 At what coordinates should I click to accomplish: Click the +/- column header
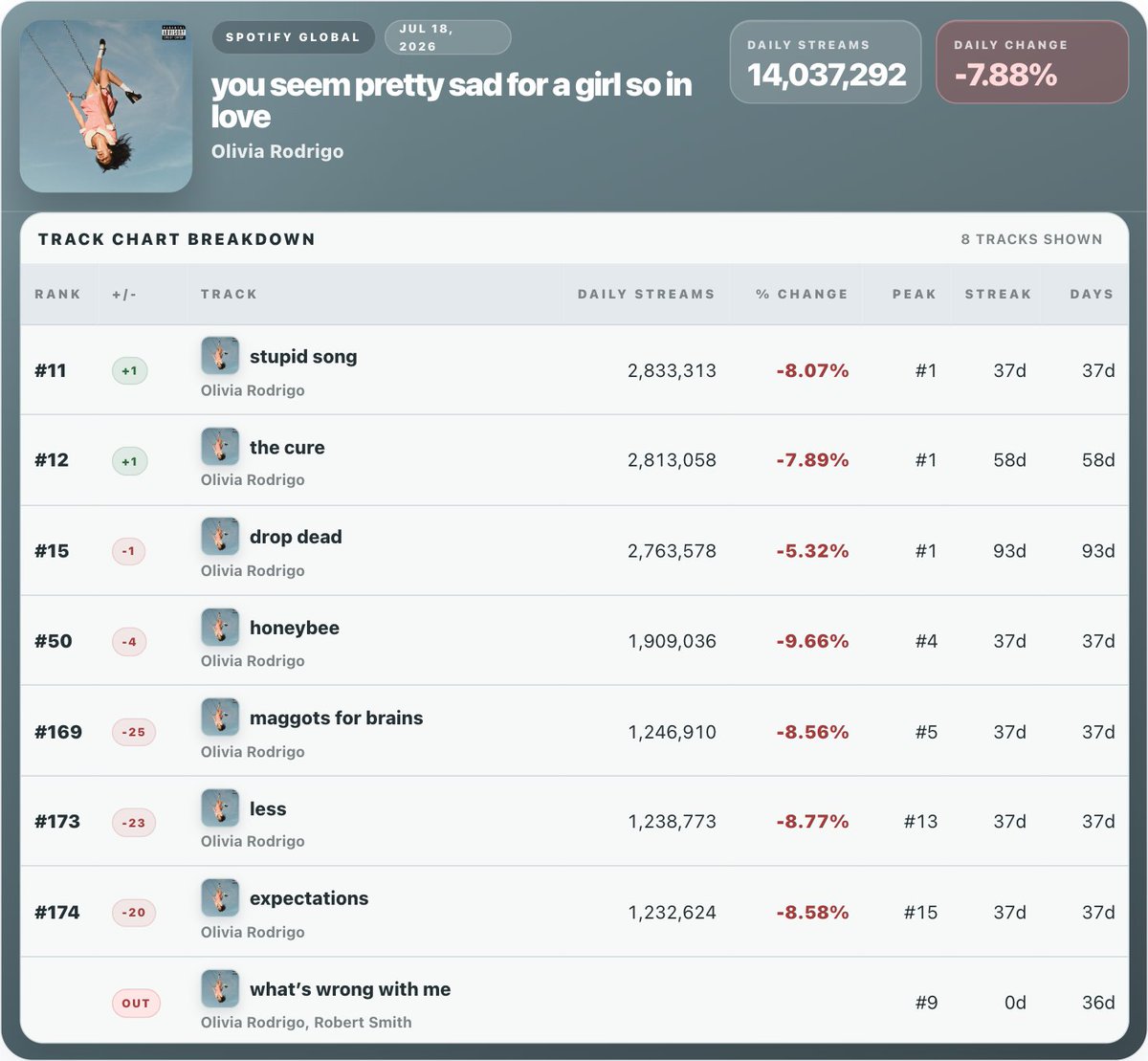(x=124, y=294)
